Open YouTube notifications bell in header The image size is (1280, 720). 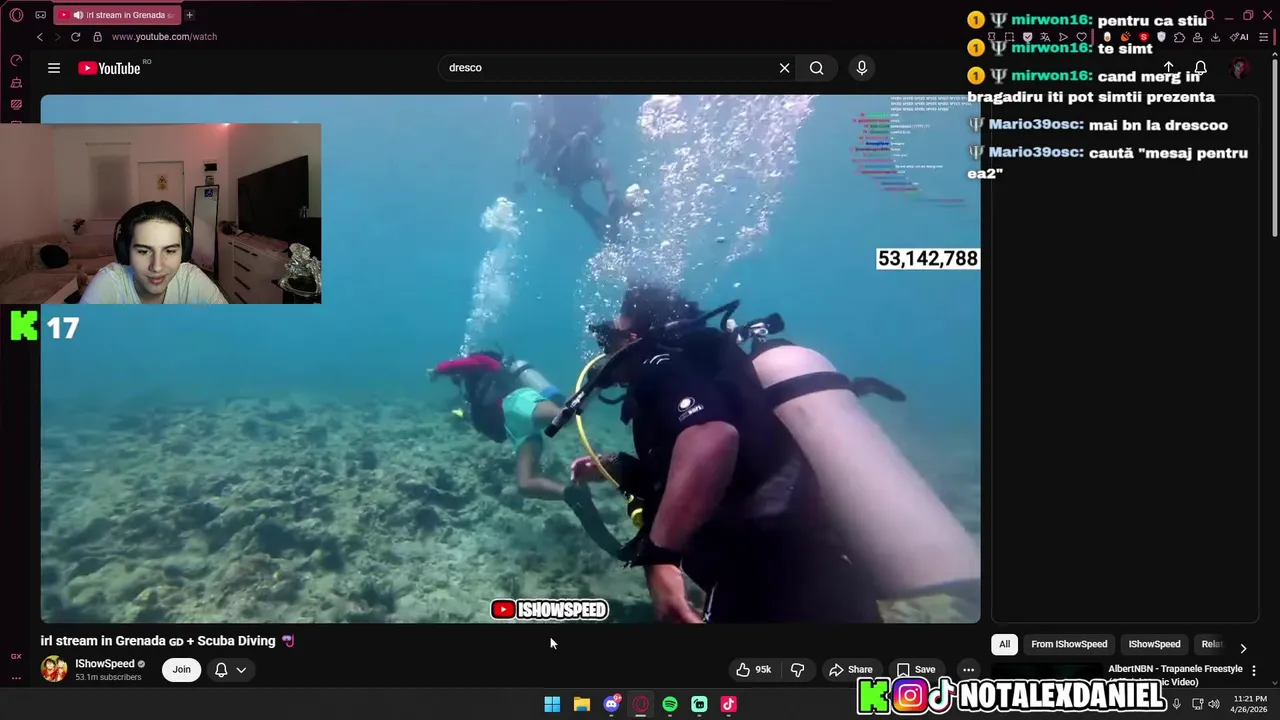[1200, 68]
